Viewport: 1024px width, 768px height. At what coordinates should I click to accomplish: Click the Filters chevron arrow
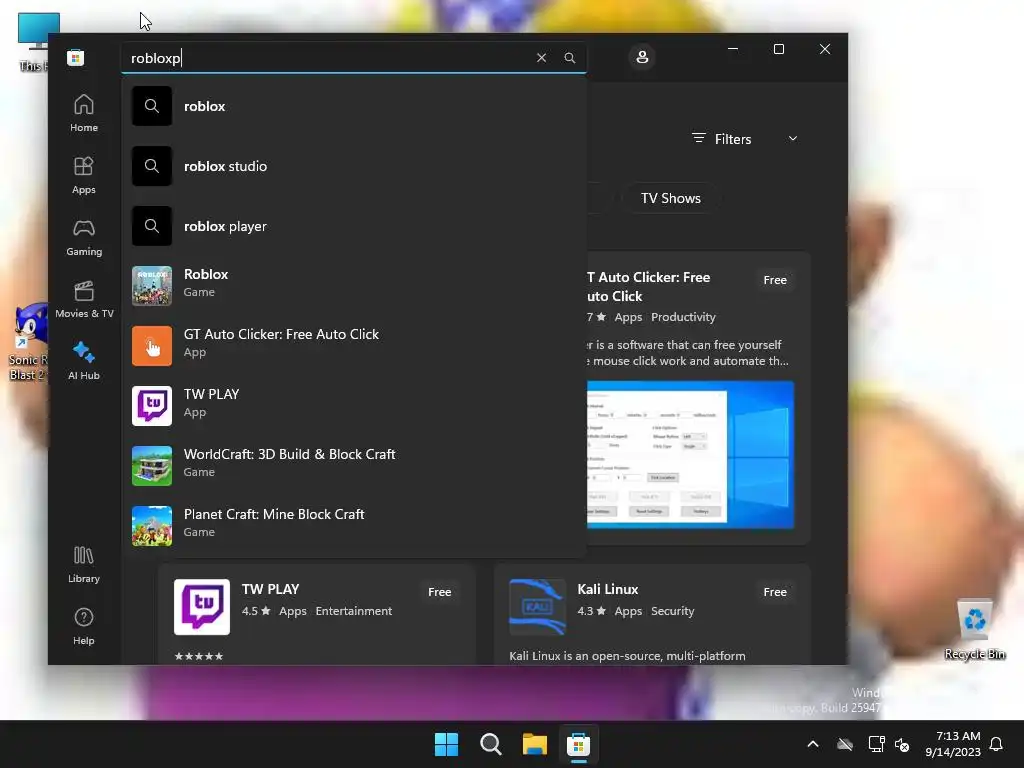793,138
